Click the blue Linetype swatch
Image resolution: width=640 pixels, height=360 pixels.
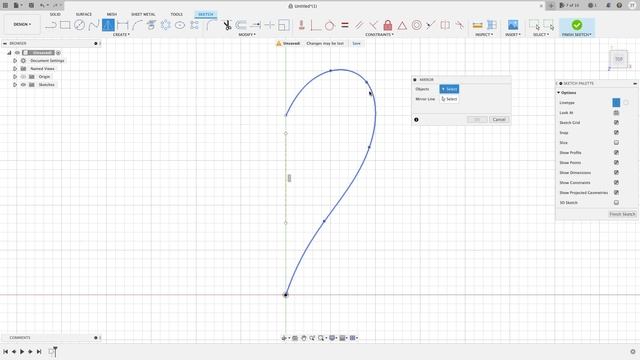pos(616,102)
